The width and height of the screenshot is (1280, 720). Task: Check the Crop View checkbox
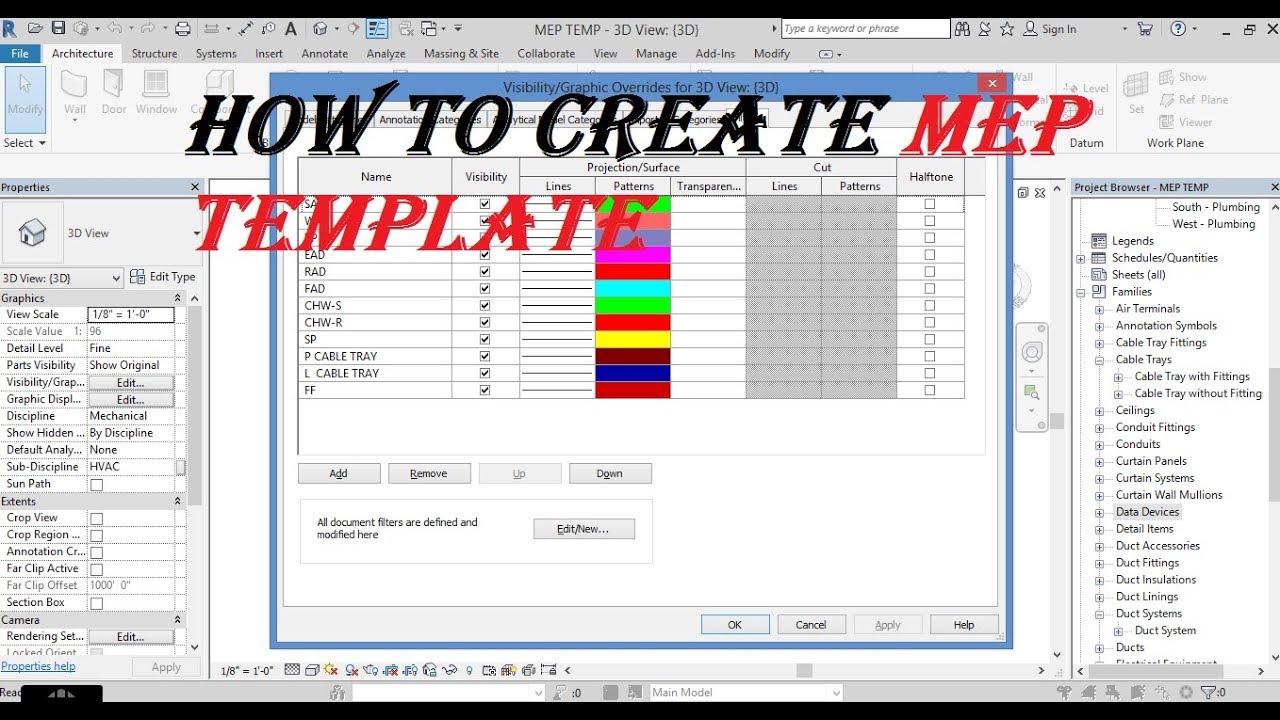(97, 519)
